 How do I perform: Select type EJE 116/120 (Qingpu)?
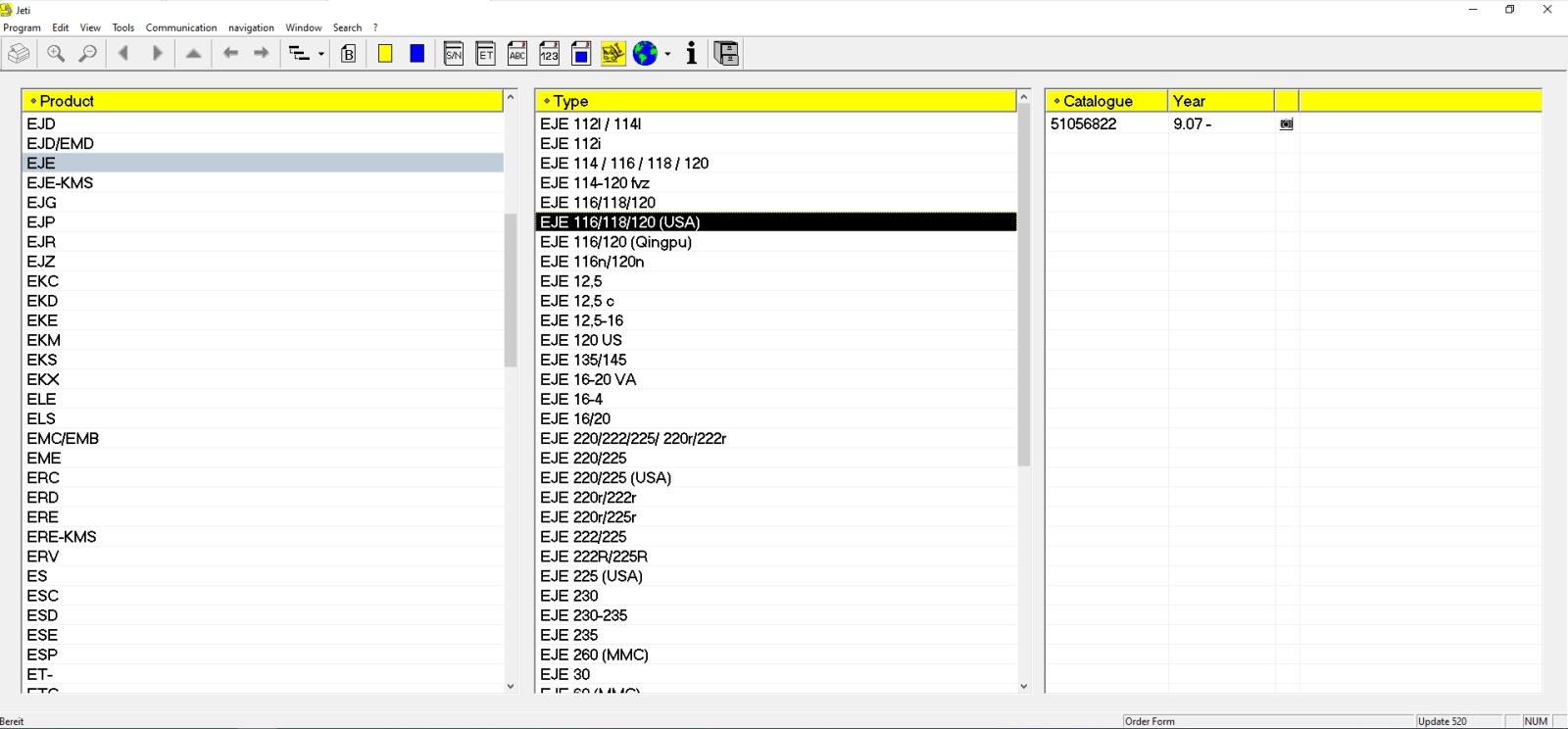(x=776, y=242)
